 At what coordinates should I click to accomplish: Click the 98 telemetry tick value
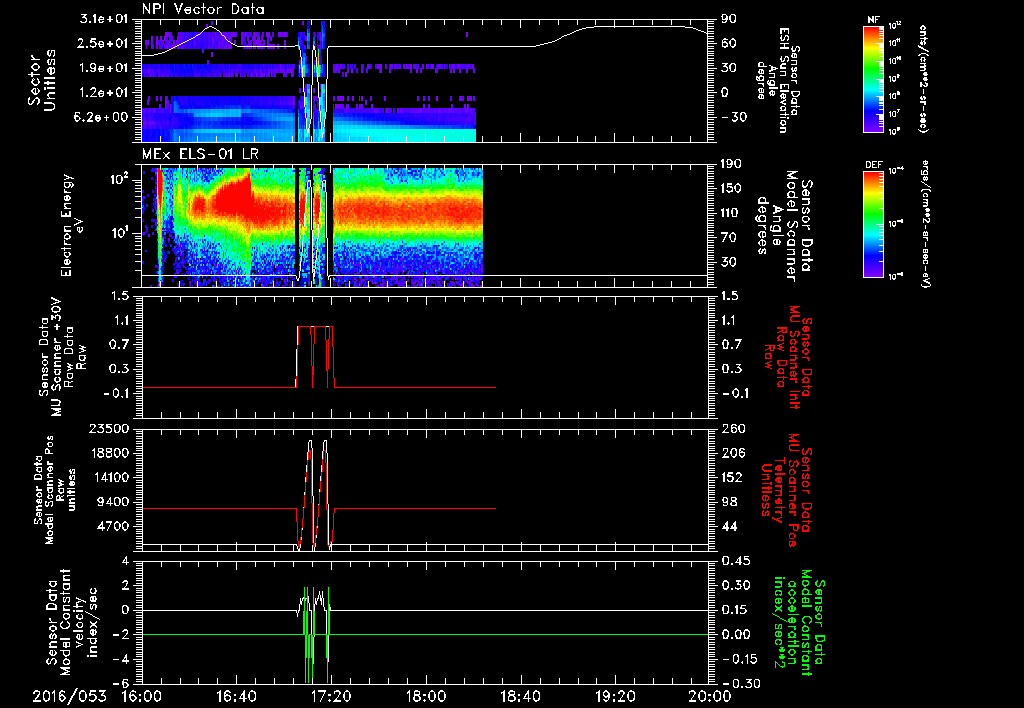[x=729, y=502]
